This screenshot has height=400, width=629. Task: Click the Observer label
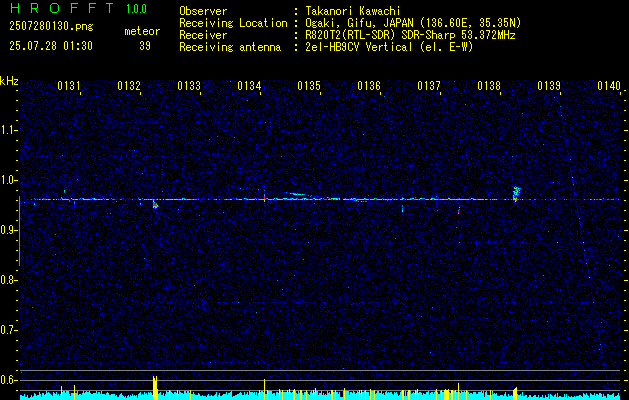coord(203,11)
